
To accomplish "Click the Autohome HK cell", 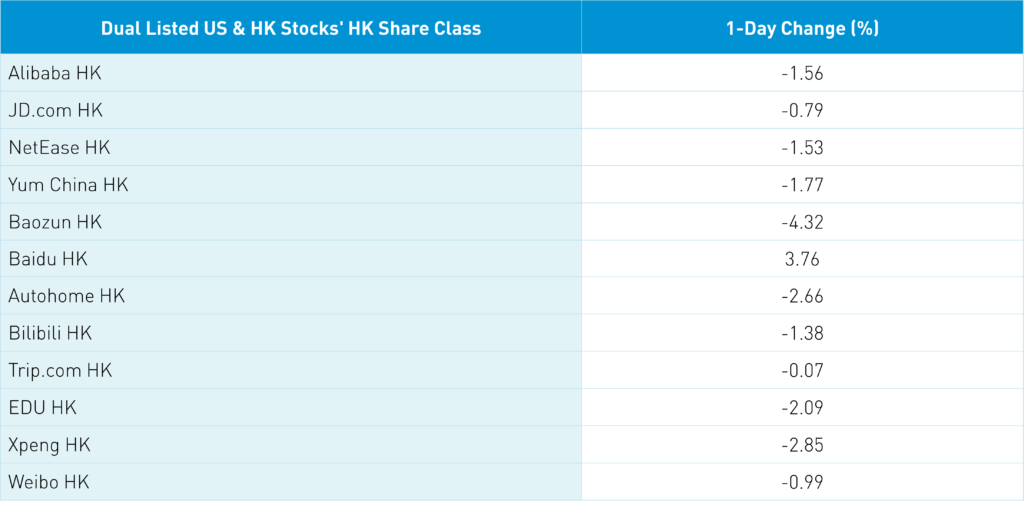I will click(65, 296).
